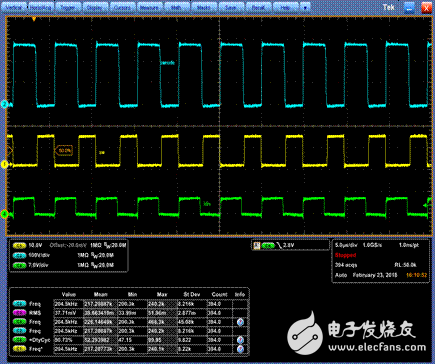Select the green C4 7.0V/div channel badge
435x364 pixels.
(x=19, y=265)
